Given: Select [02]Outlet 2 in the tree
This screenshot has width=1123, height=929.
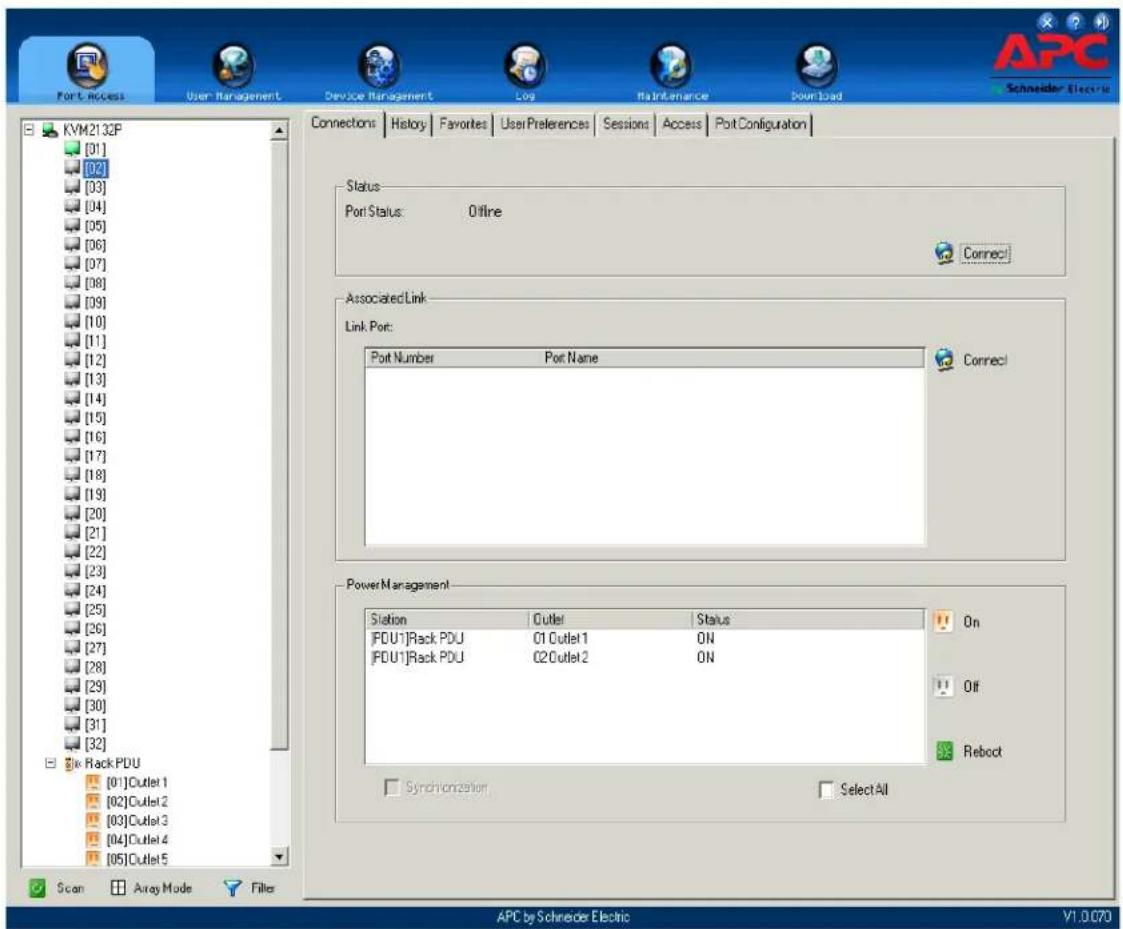Looking at the screenshot, I should pos(137,802).
